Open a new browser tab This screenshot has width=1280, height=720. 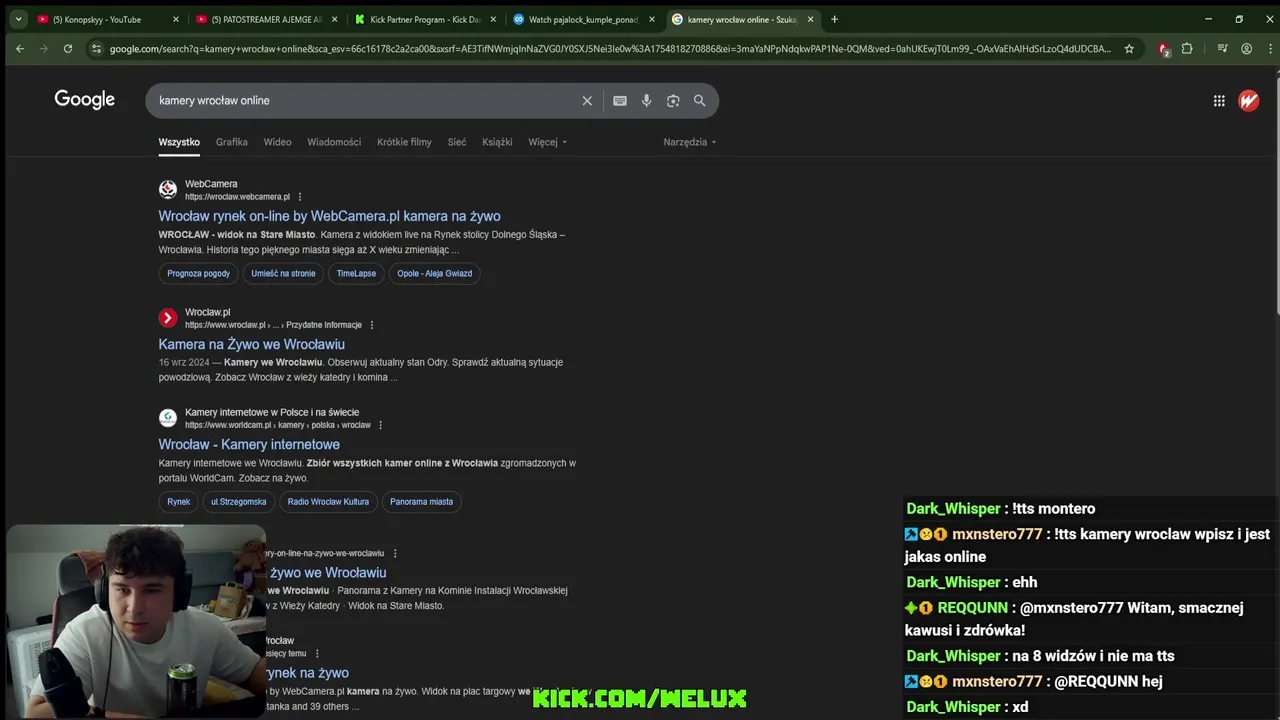(x=834, y=19)
